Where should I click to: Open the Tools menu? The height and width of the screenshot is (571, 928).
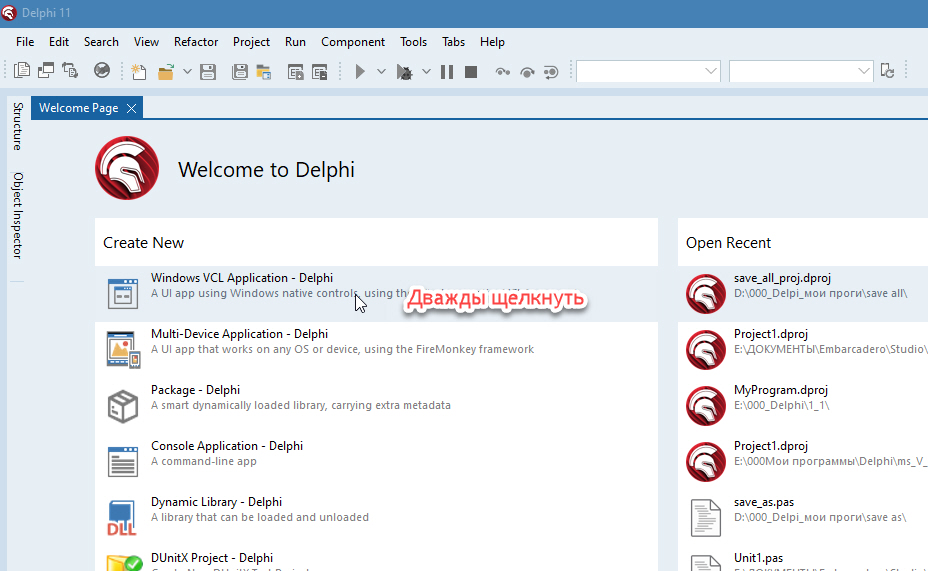413,42
